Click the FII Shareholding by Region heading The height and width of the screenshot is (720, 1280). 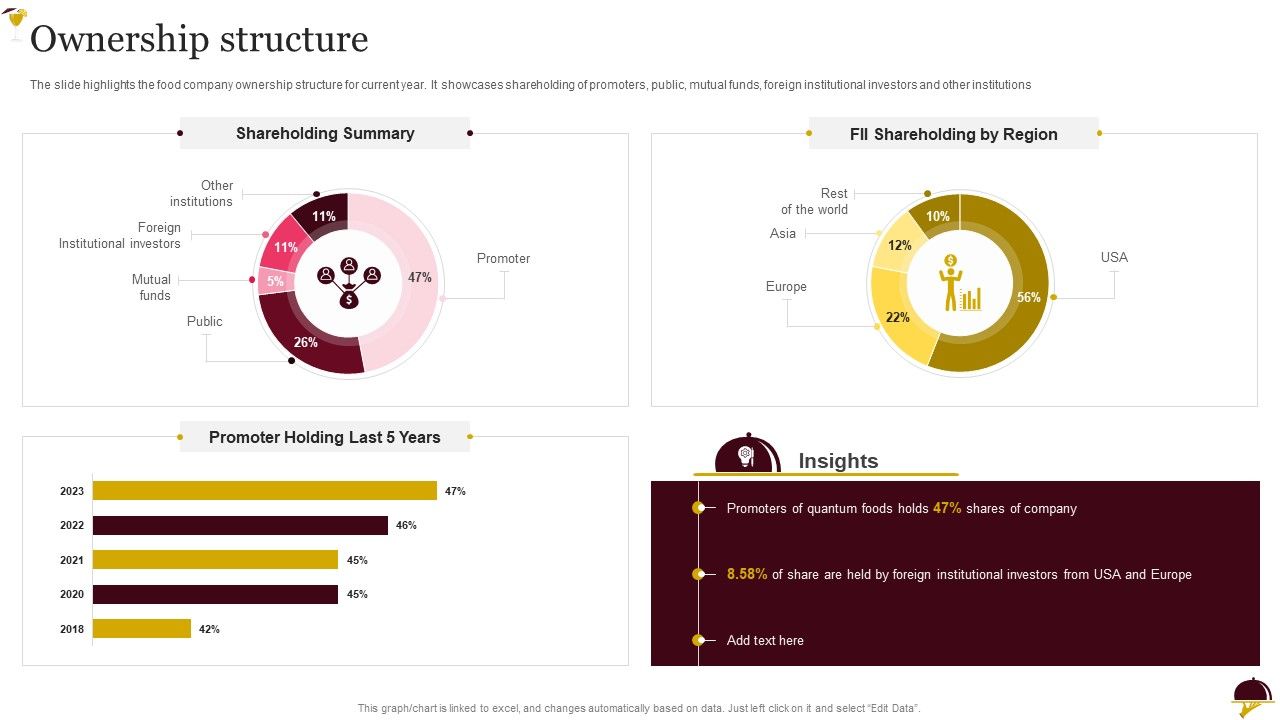coord(953,134)
